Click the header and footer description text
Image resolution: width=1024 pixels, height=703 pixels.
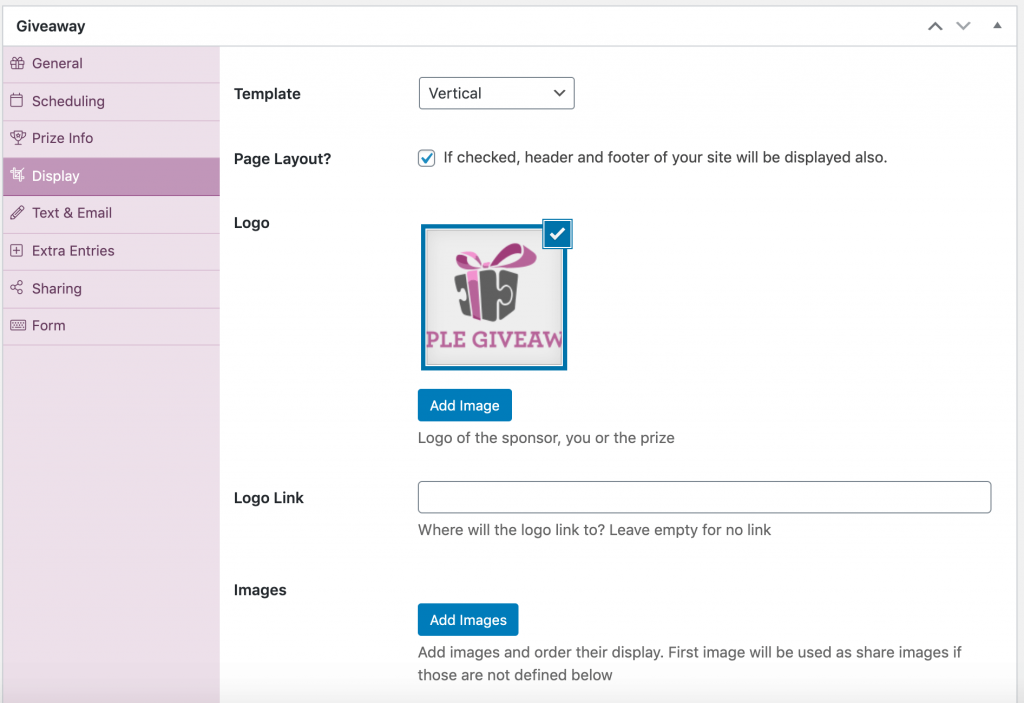click(665, 157)
